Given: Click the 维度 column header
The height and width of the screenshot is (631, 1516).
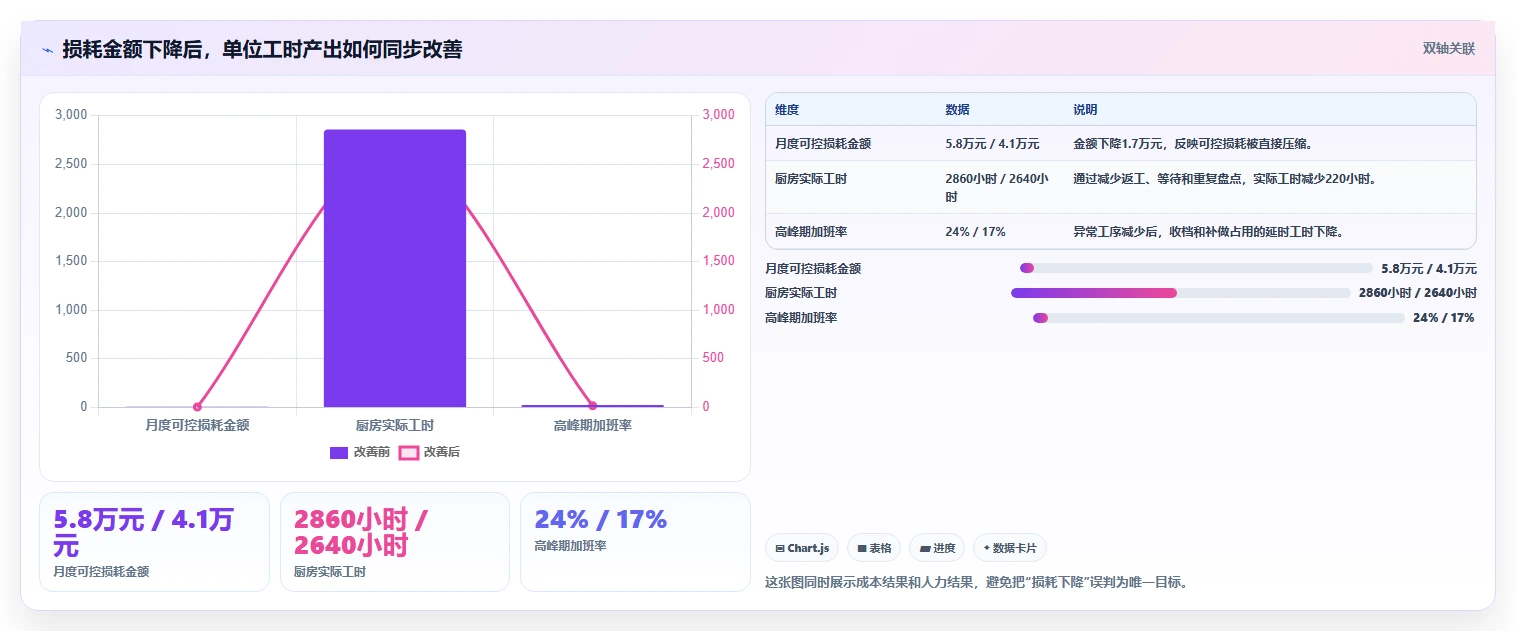Looking at the screenshot, I should pyautogui.click(x=787, y=110).
